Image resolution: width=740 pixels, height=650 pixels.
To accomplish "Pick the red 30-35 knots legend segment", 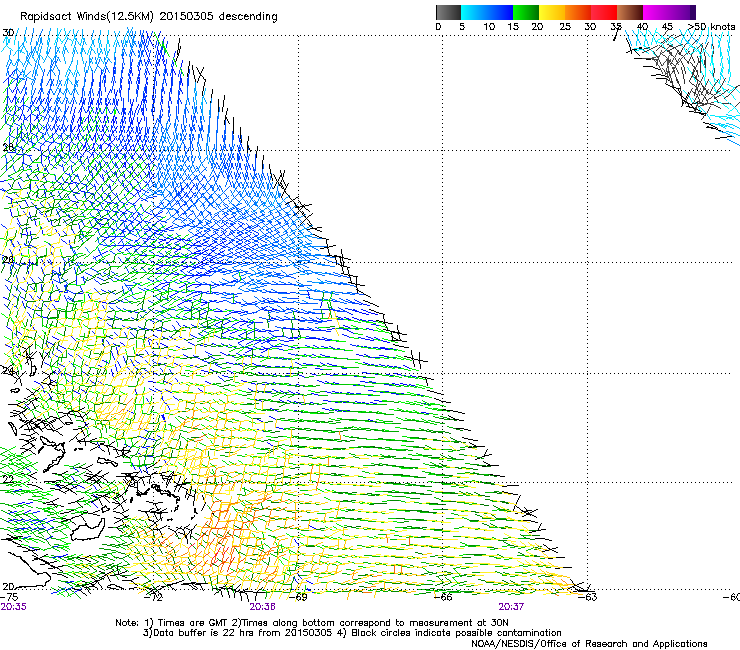I will click(604, 12).
